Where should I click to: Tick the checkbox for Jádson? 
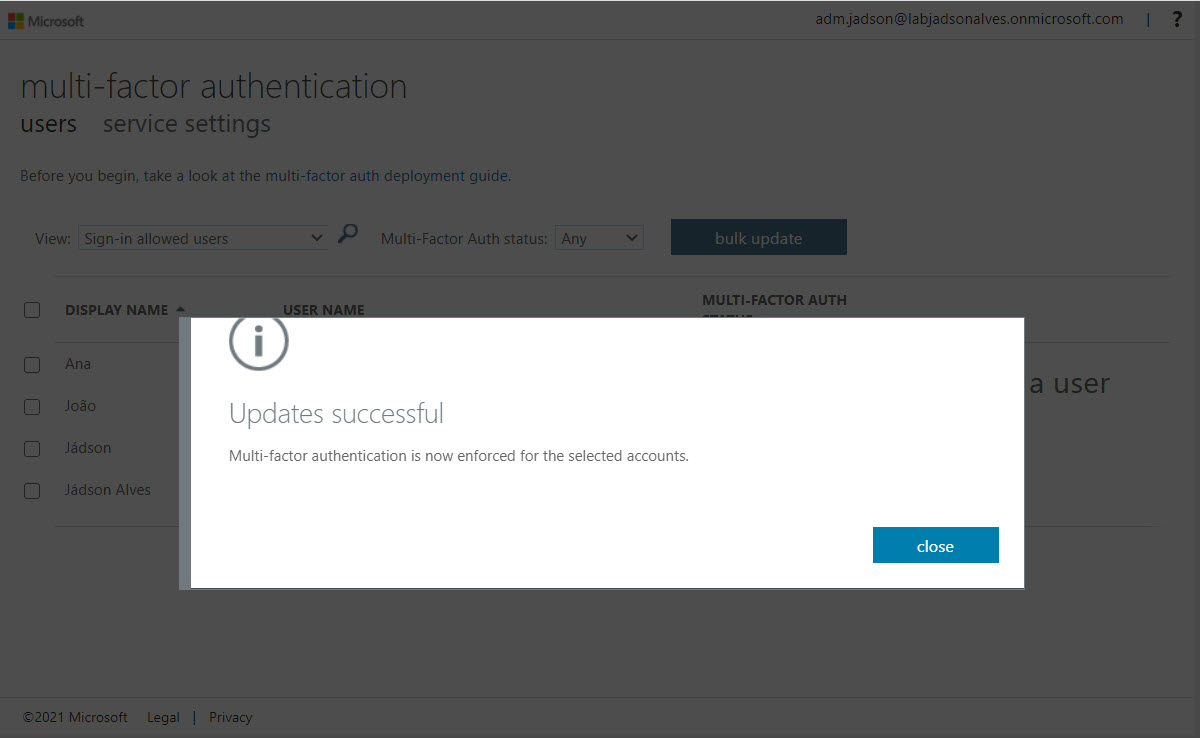pyautogui.click(x=32, y=449)
